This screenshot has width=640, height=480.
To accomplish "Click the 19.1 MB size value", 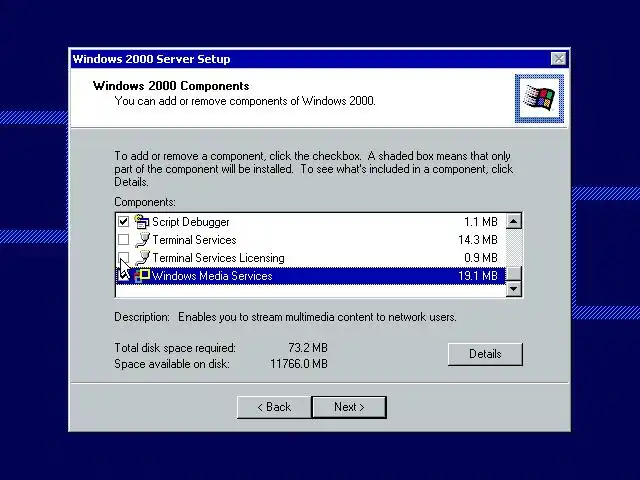I will [478, 276].
